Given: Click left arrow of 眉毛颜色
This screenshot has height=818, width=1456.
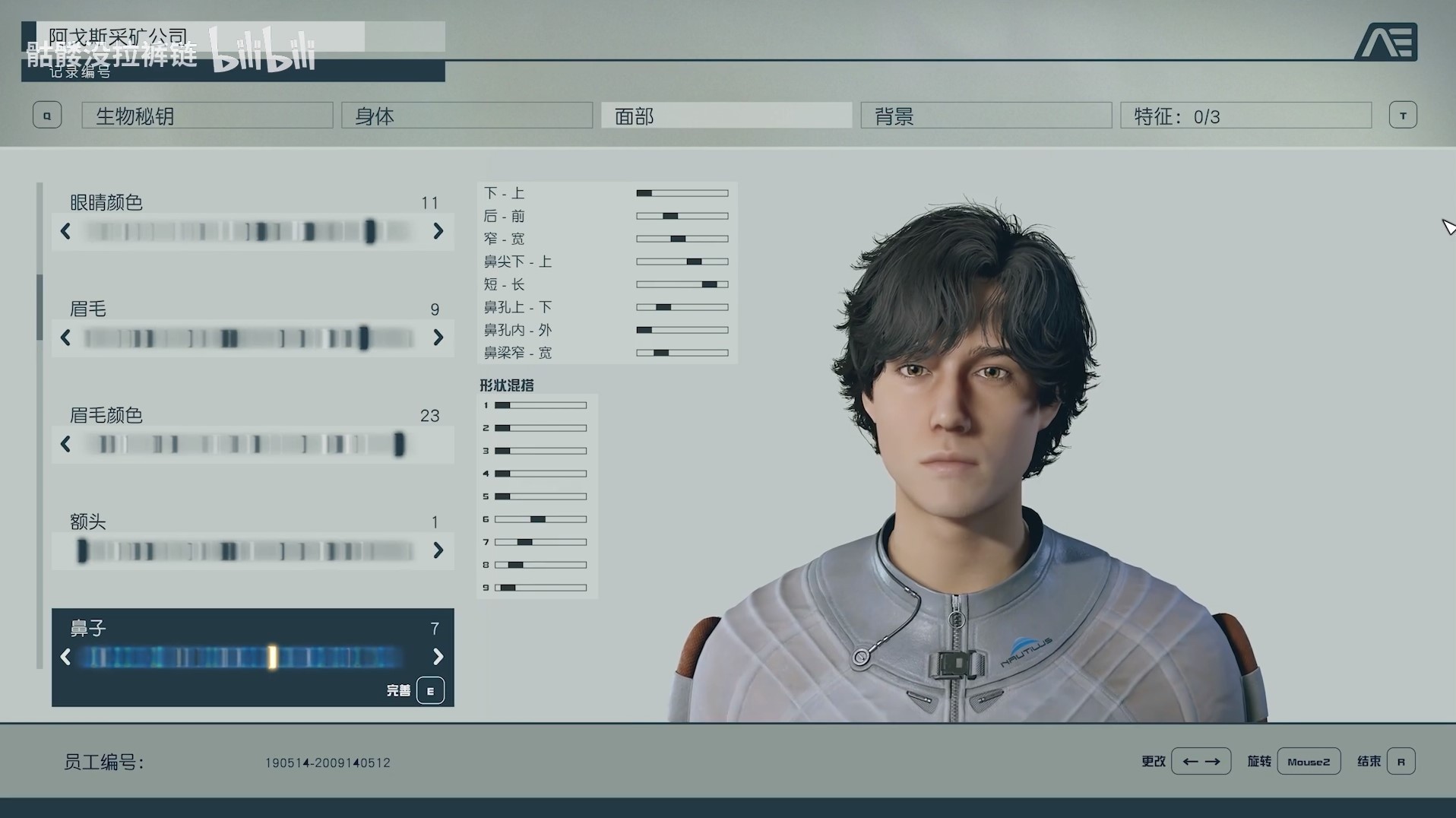Looking at the screenshot, I should click(65, 444).
